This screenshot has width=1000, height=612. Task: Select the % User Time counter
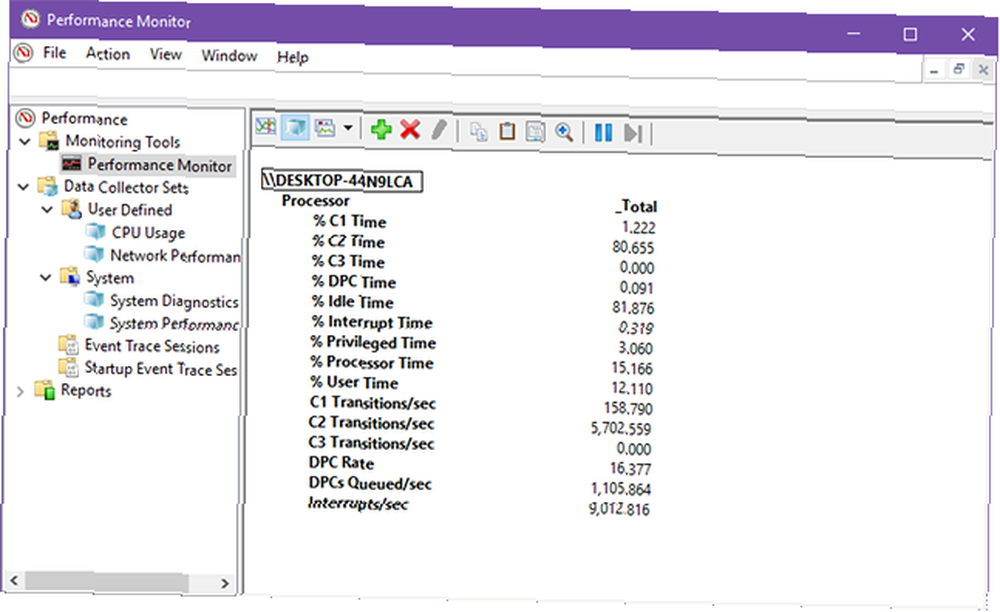click(354, 382)
